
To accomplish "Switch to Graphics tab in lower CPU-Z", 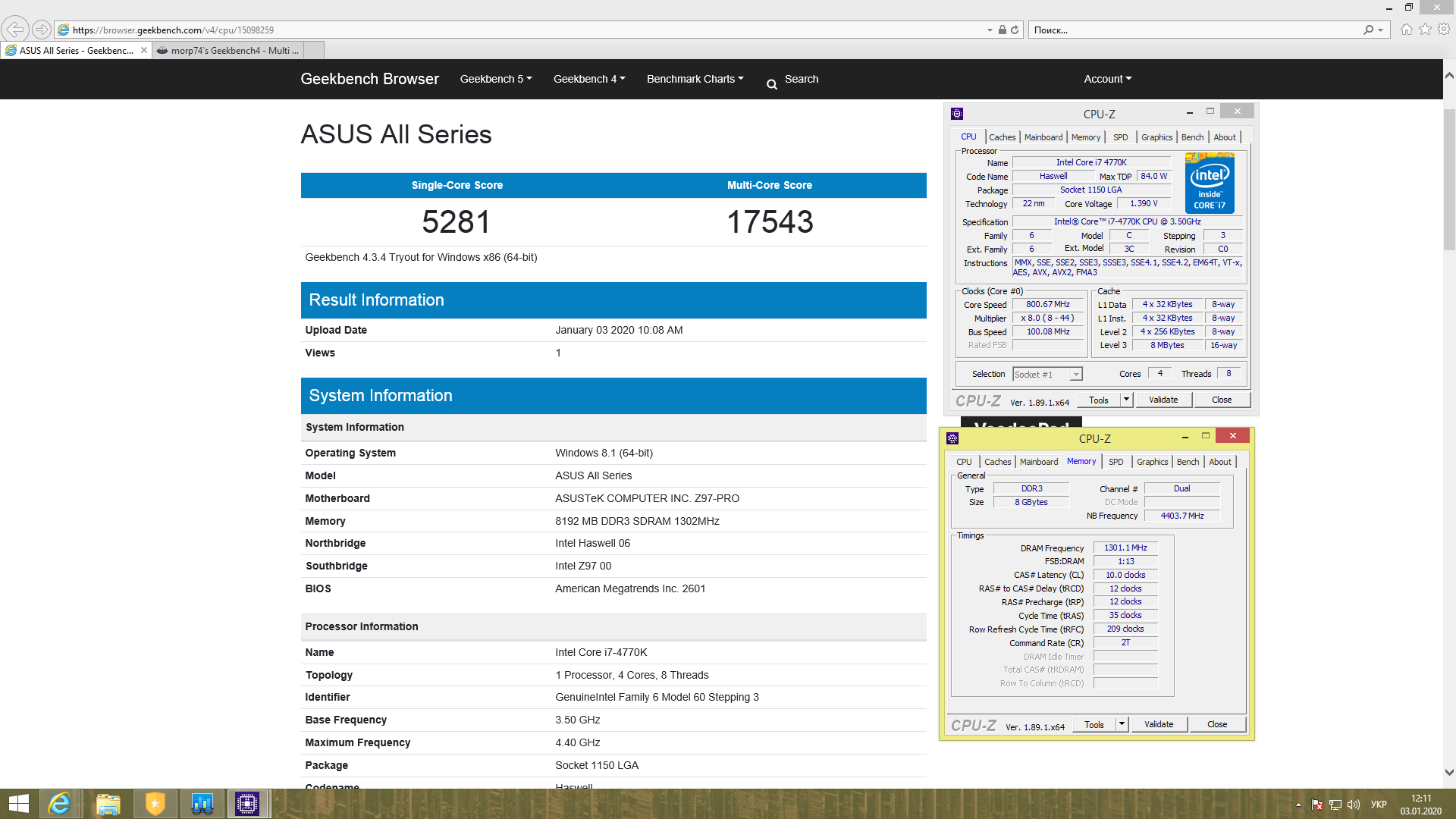I will click(1152, 462).
